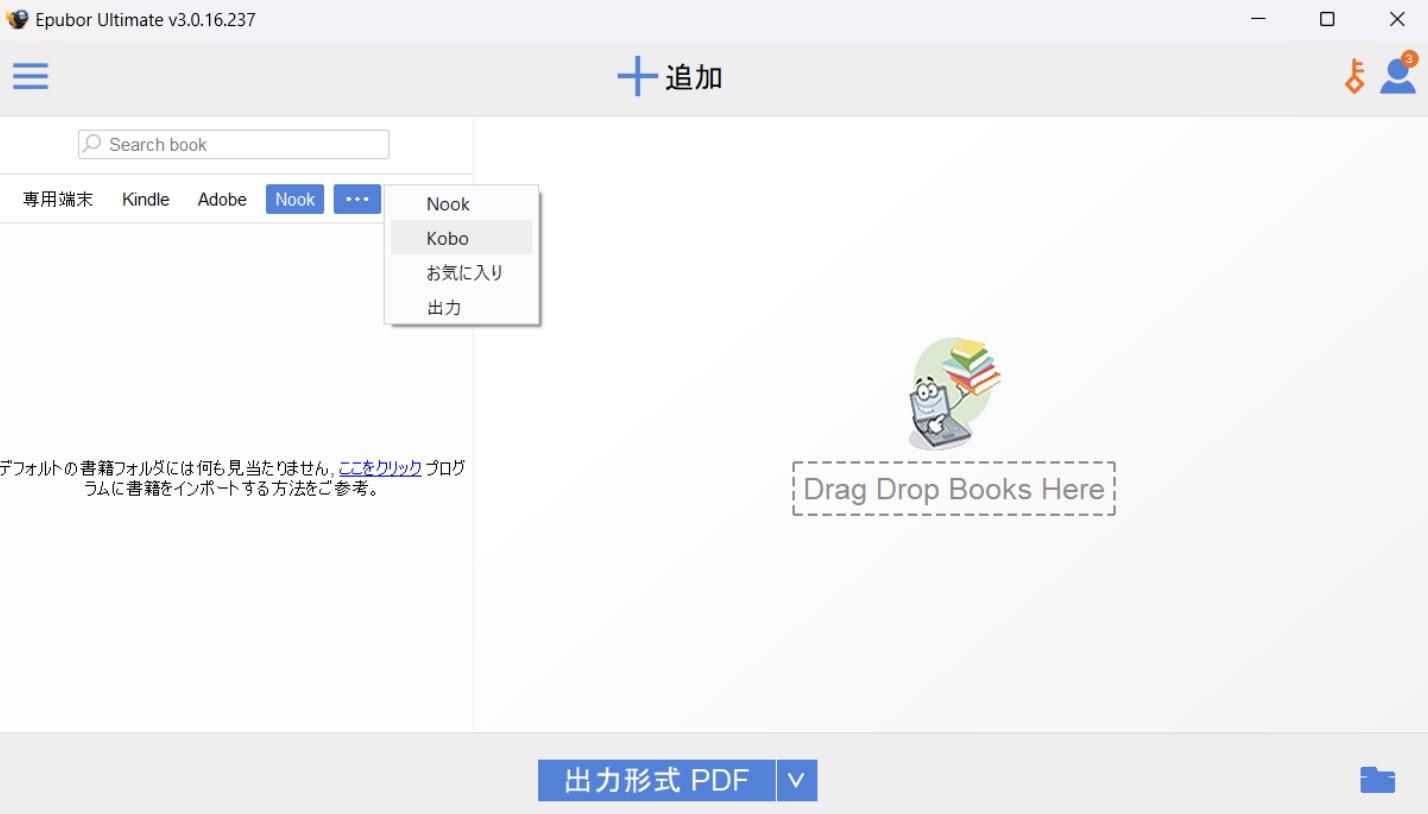Switch to the Kindle tab
This screenshot has height=814, width=1428.
coord(146,199)
